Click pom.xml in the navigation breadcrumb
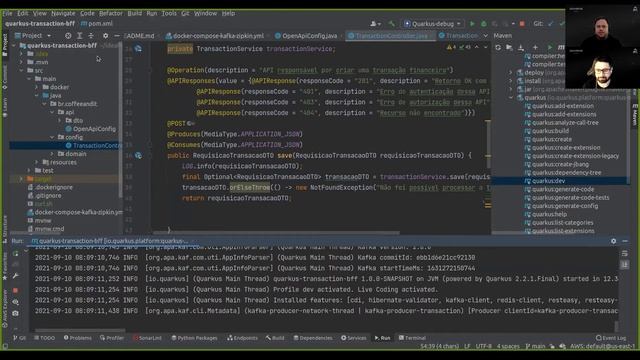Image resolution: width=640 pixels, height=360 pixels. 97,24
